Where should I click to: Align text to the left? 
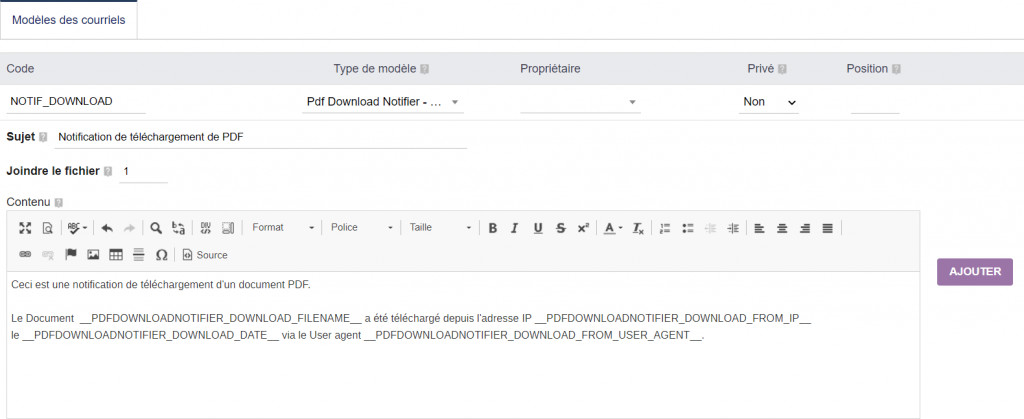(x=759, y=228)
